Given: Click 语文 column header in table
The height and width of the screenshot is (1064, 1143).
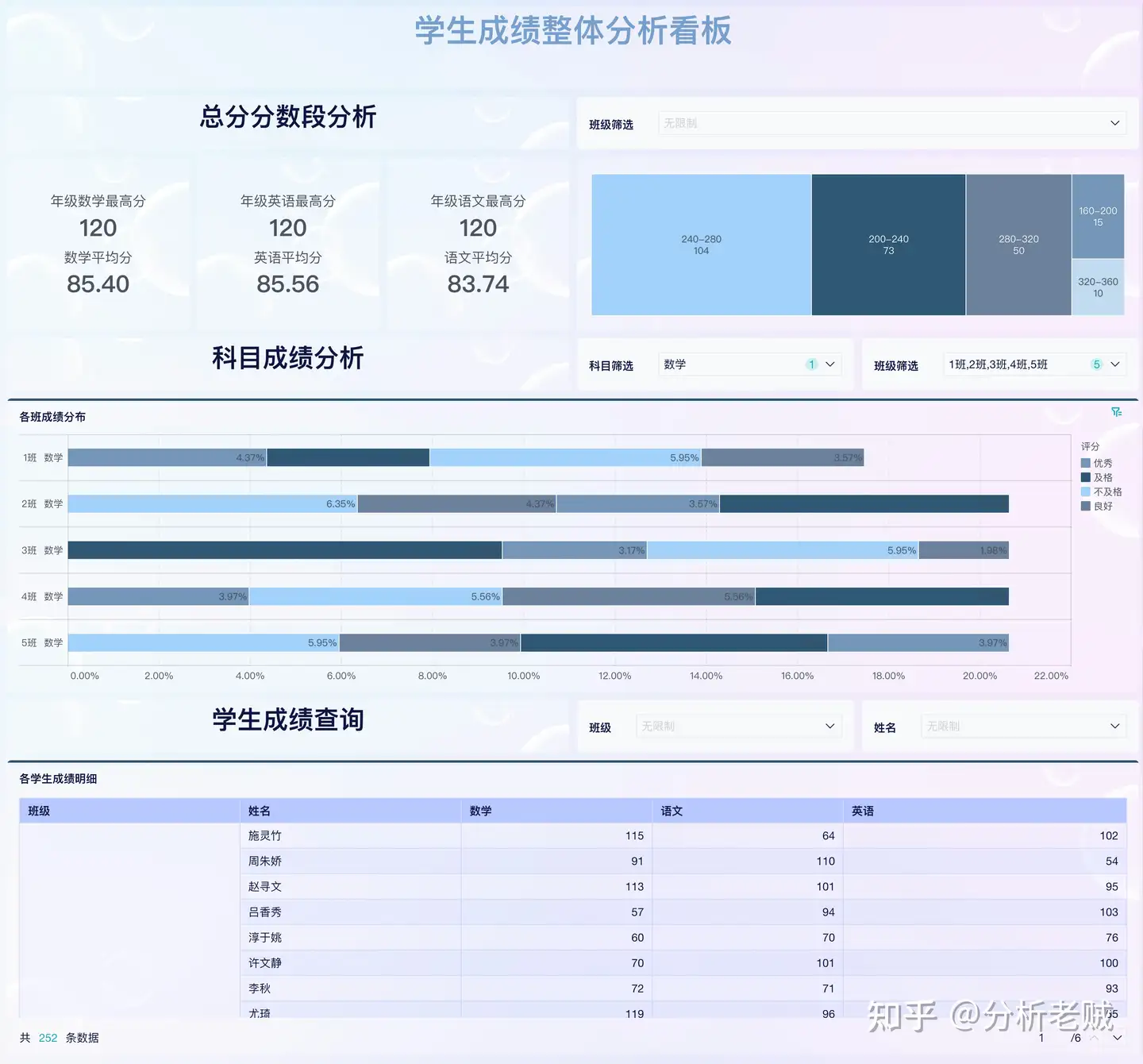Looking at the screenshot, I should [747, 811].
